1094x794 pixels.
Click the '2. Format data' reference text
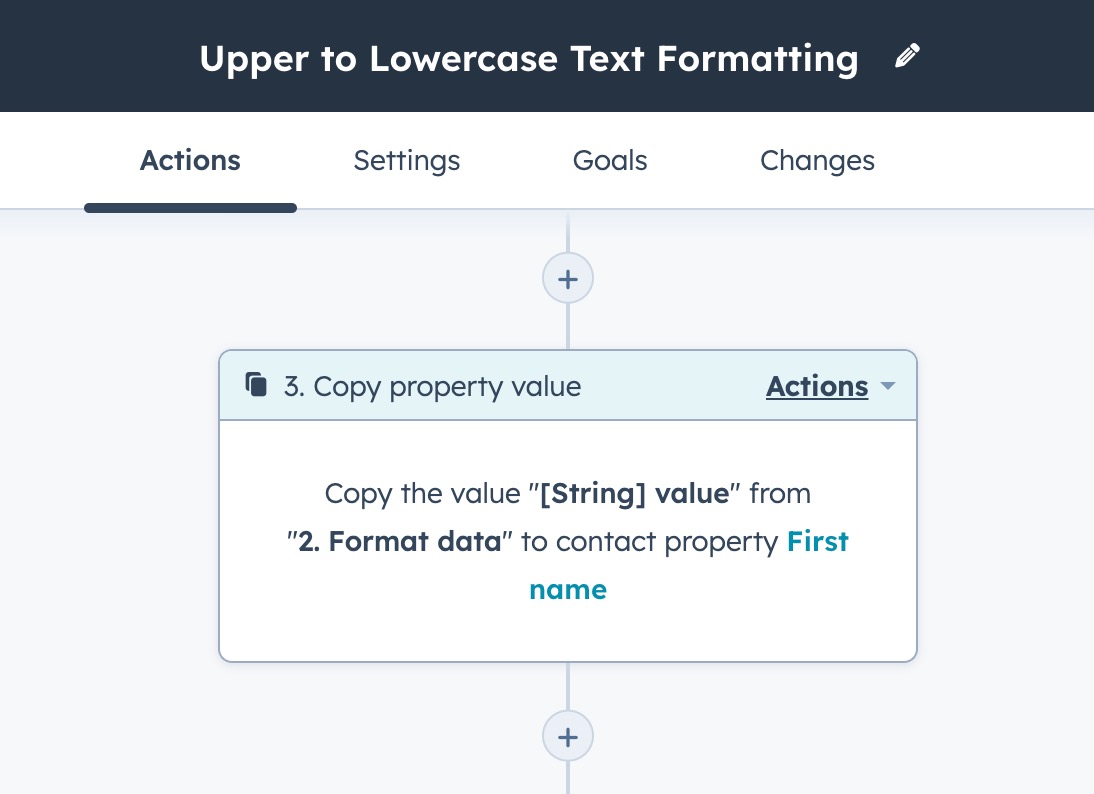tap(400, 542)
